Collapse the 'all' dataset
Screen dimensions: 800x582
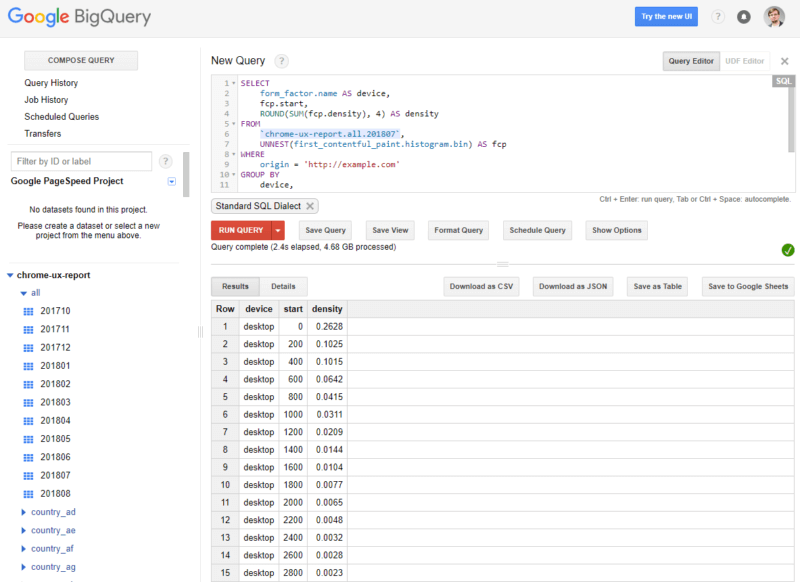tap(23, 293)
